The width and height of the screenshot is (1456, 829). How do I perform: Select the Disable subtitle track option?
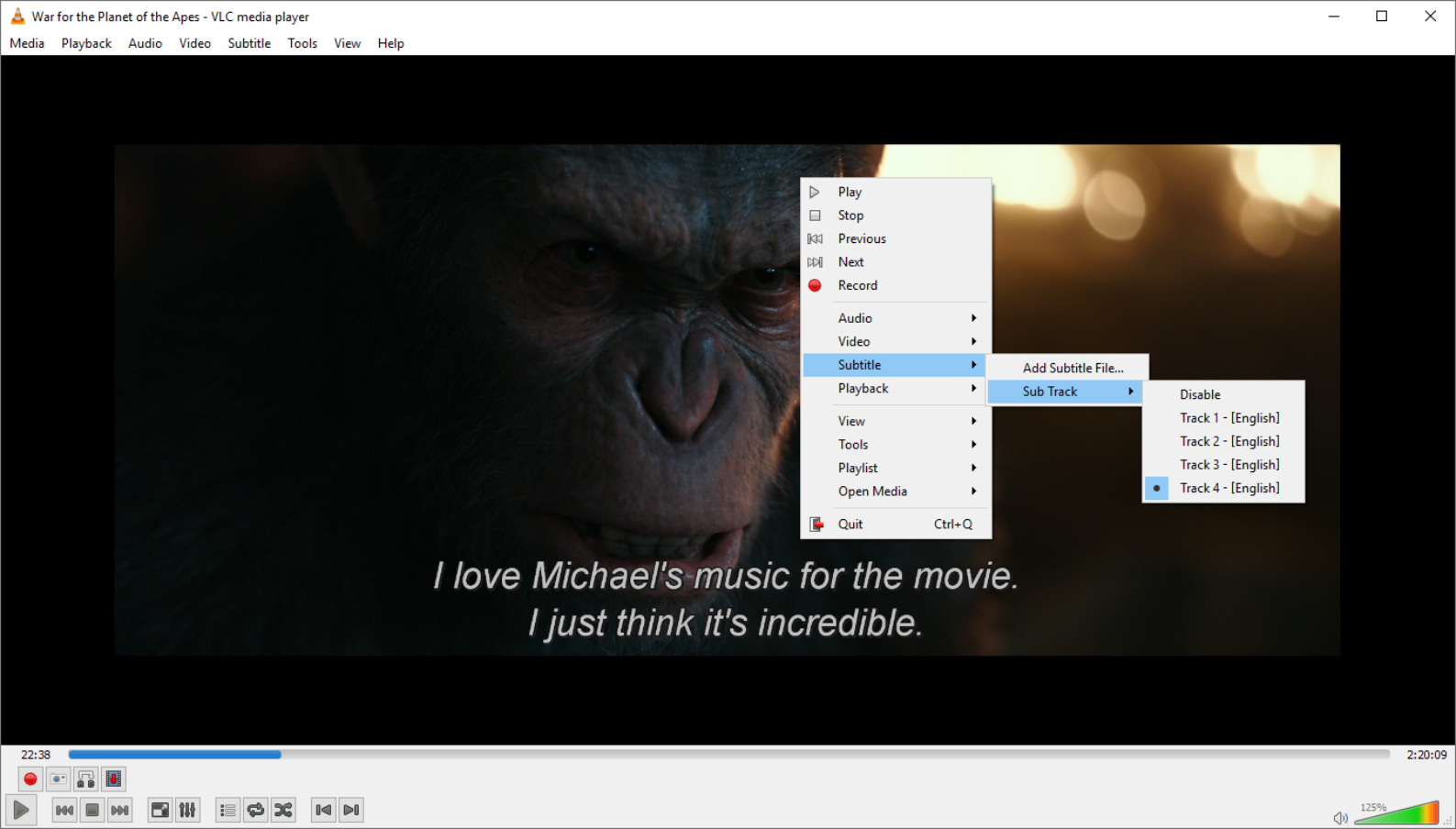(x=1224, y=394)
